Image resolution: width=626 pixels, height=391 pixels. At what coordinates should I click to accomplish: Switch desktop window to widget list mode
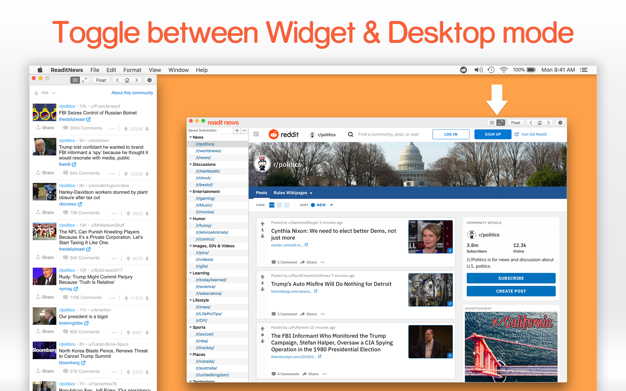492,123
